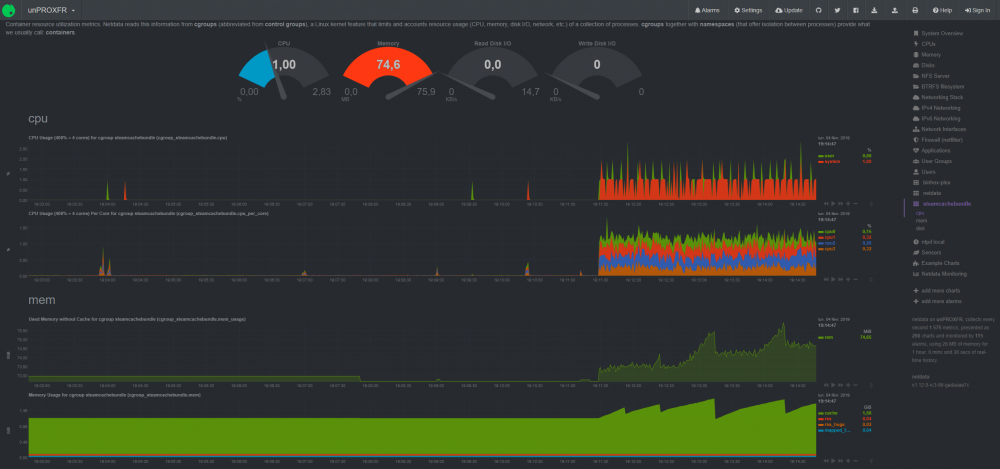Viewport: 1000px width, 469px height.
Task: Open netdata container section
Action: [927, 193]
